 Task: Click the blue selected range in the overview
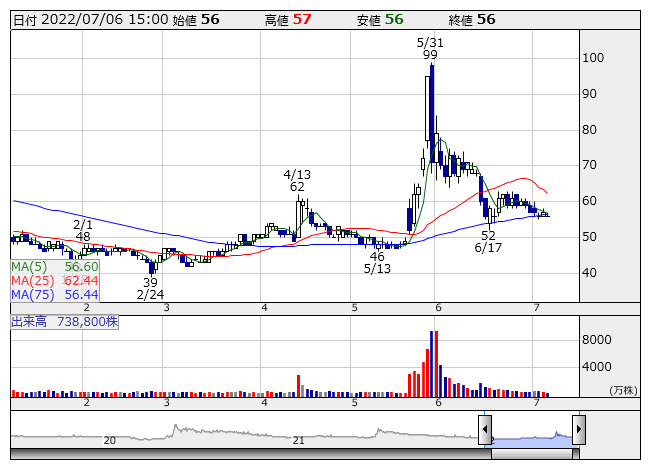(x=531, y=438)
